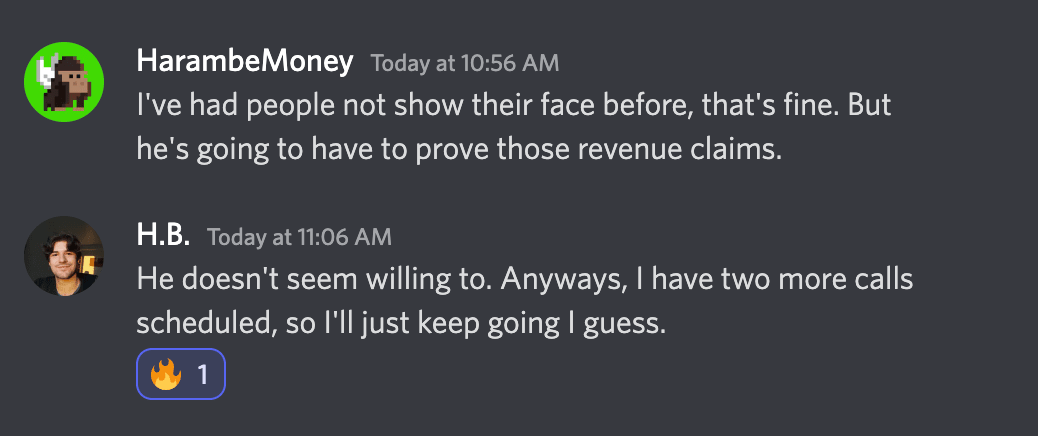Click the line ending with 'I guess.'
1038x436 pixels.
pos(401,324)
